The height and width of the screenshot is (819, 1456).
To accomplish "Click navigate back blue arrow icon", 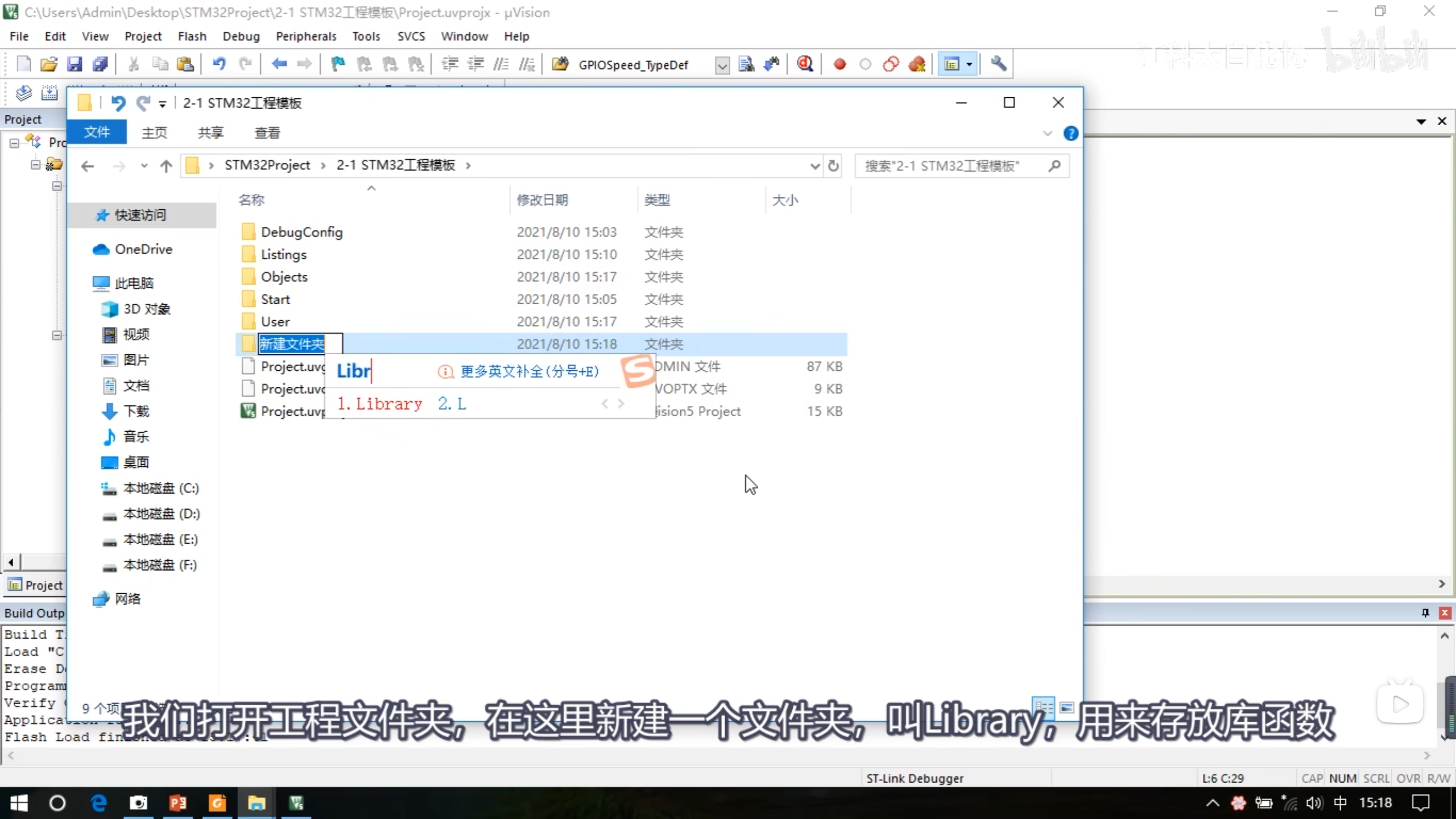I will click(279, 64).
